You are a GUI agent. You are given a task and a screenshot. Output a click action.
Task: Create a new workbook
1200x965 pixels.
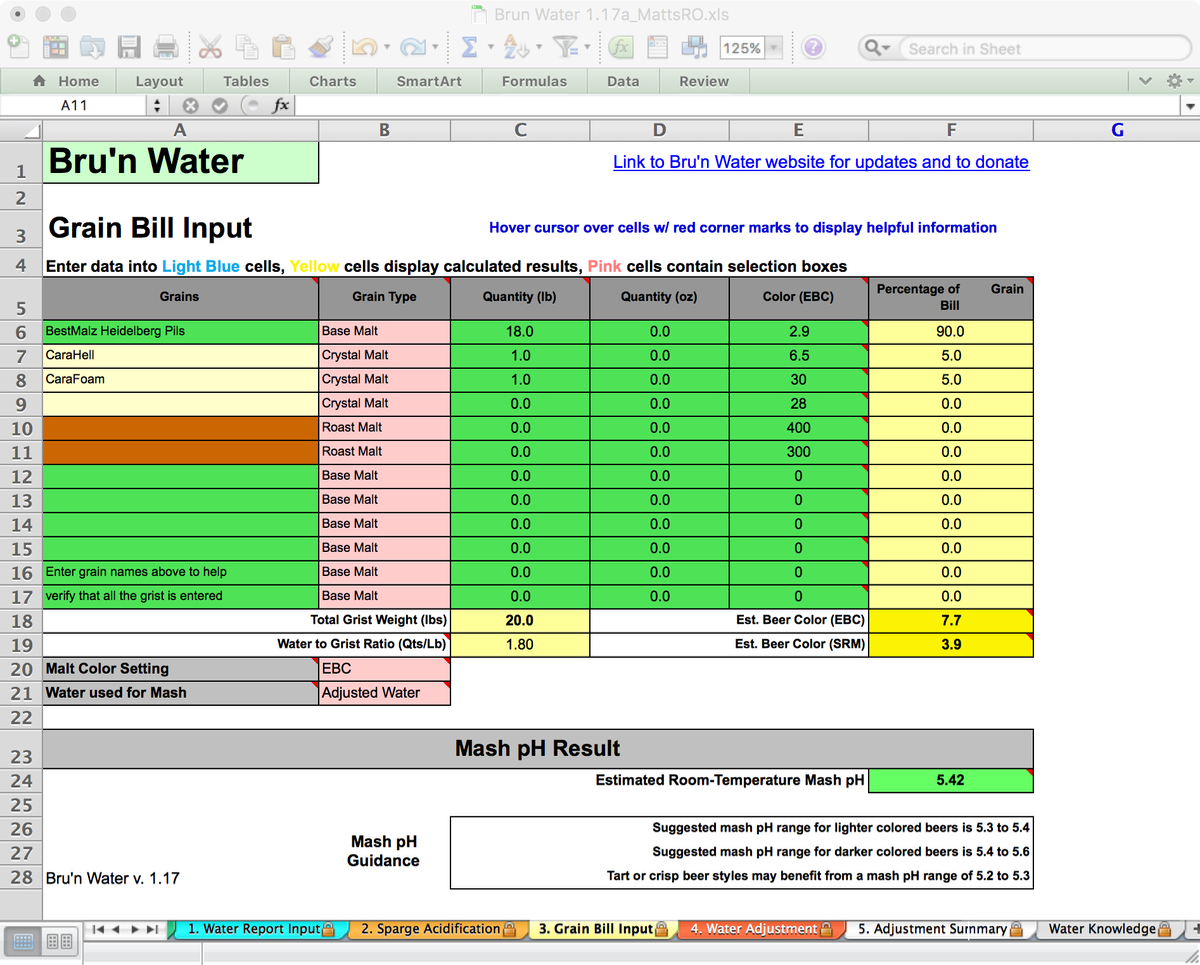pyautogui.click(x=18, y=47)
